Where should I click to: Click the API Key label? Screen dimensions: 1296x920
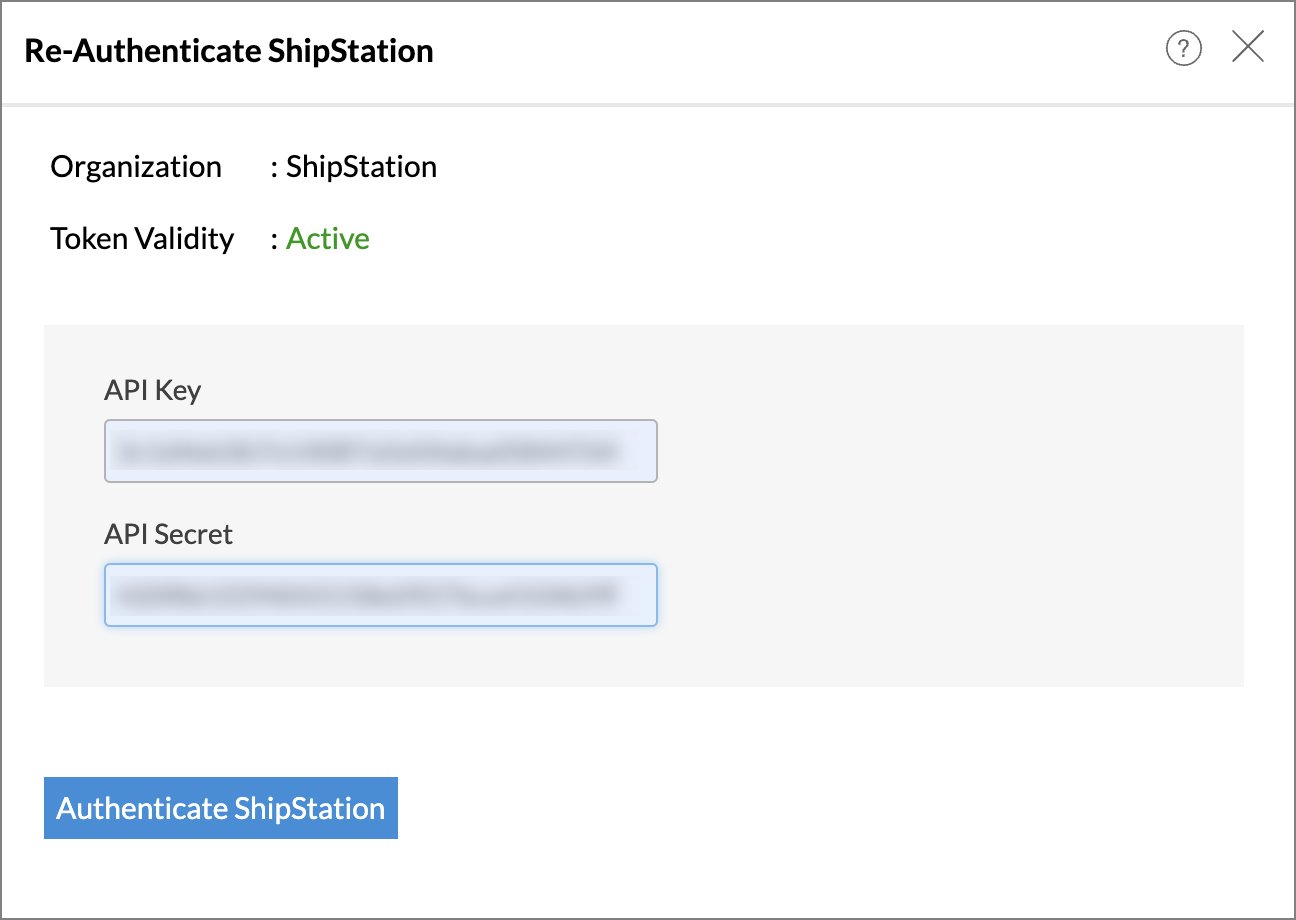[x=152, y=390]
